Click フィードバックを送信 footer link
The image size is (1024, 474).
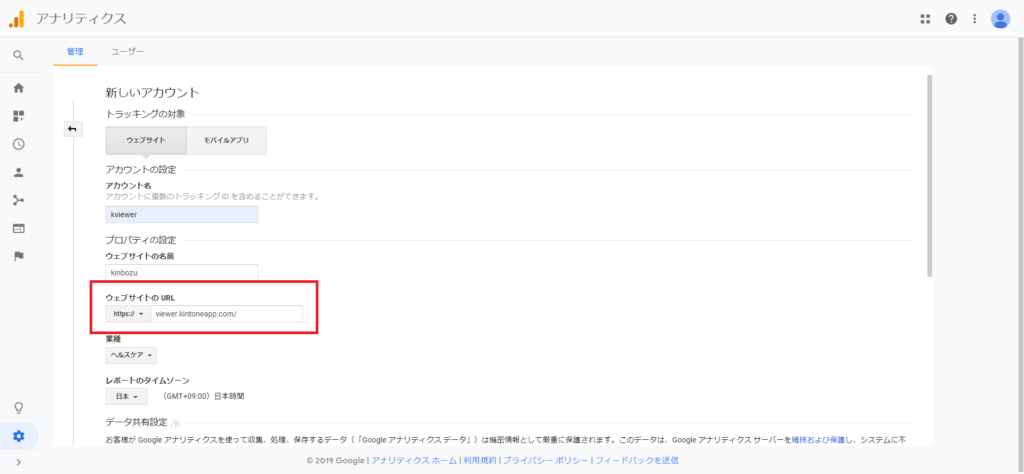coord(637,460)
